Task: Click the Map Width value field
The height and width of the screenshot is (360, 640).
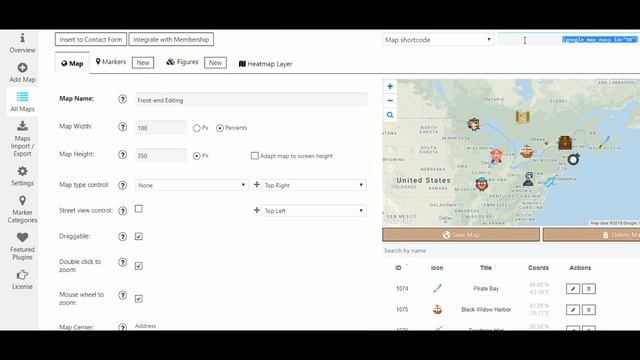Action: click(x=161, y=128)
